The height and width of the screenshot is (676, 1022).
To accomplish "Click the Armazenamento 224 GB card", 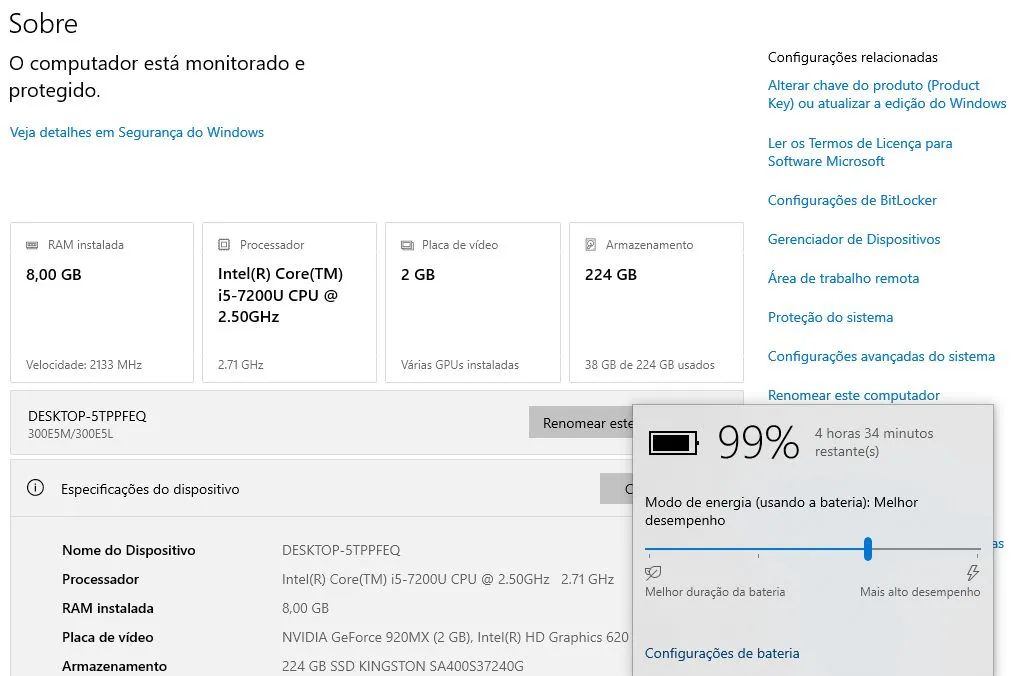I will click(x=656, y=302).
